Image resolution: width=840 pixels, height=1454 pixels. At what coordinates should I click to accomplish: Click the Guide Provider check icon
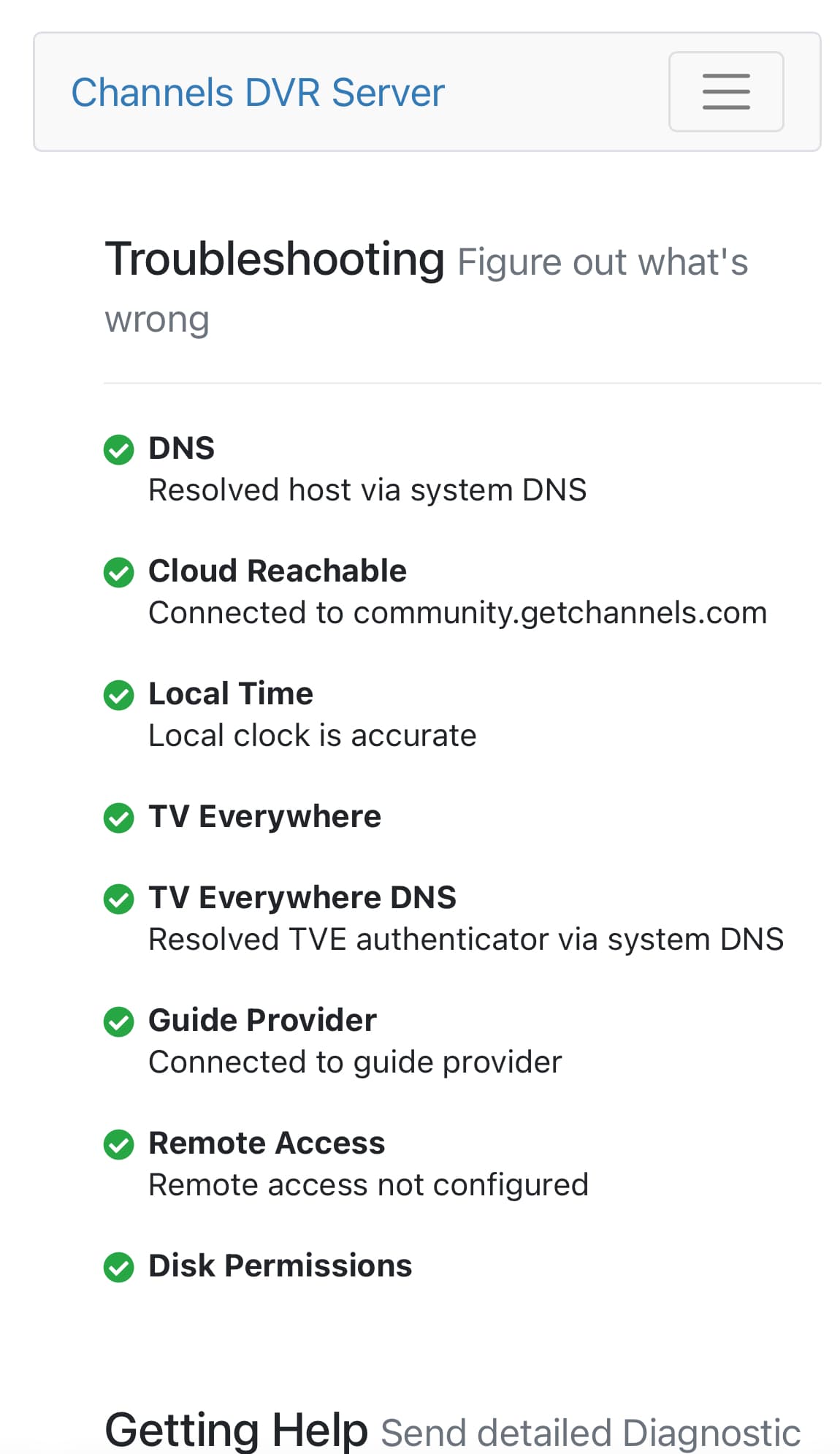pos(119,1021)
